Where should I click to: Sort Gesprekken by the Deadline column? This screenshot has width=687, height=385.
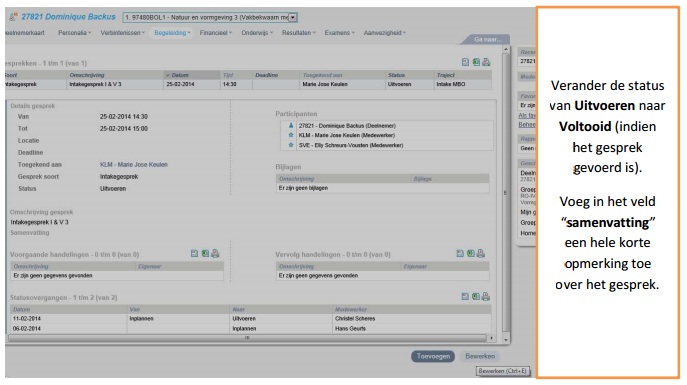(x=276, y=75)
